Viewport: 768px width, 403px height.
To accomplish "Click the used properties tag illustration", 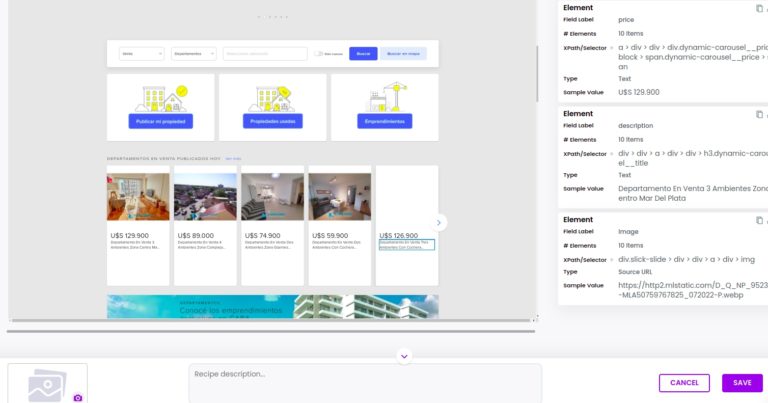I will (273, 98).
